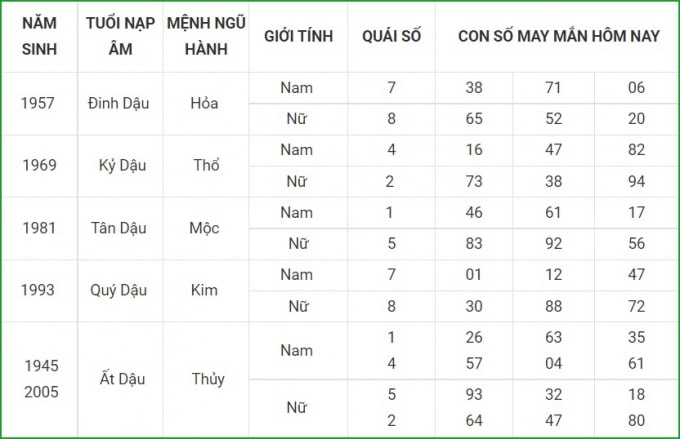Viewport: 680px width, 439px height.
Task: Click the QUÁI SỐ header cell
Action: [x=392, y=36]
